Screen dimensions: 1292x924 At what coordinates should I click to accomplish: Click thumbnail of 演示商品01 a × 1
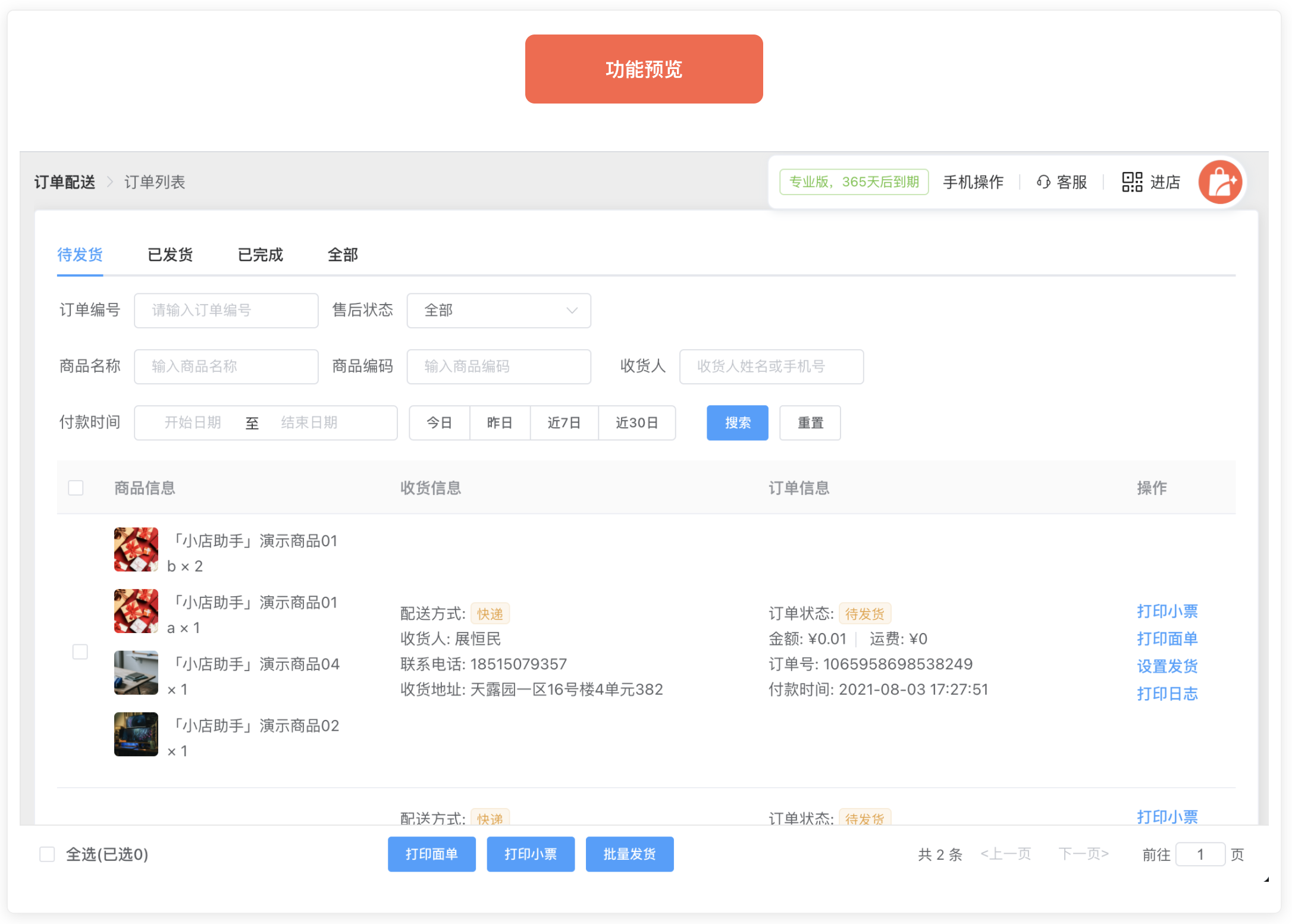pyautogui.click(x=136, y=612)
